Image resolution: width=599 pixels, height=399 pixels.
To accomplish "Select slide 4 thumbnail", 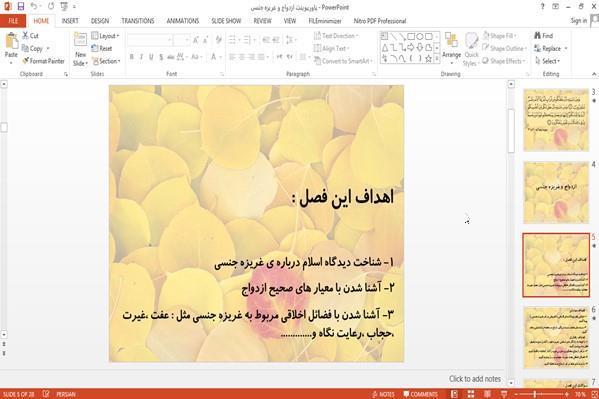I will coord(556,192).
